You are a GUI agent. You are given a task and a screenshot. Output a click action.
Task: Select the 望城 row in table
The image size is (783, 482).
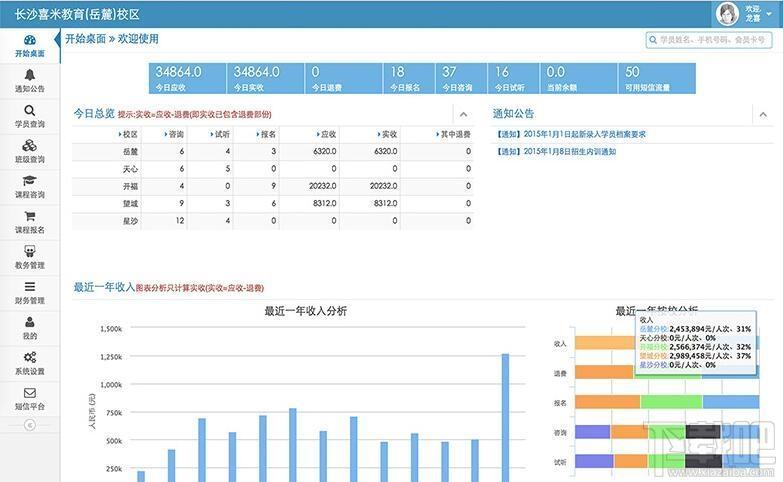click(x=273, y=203)
